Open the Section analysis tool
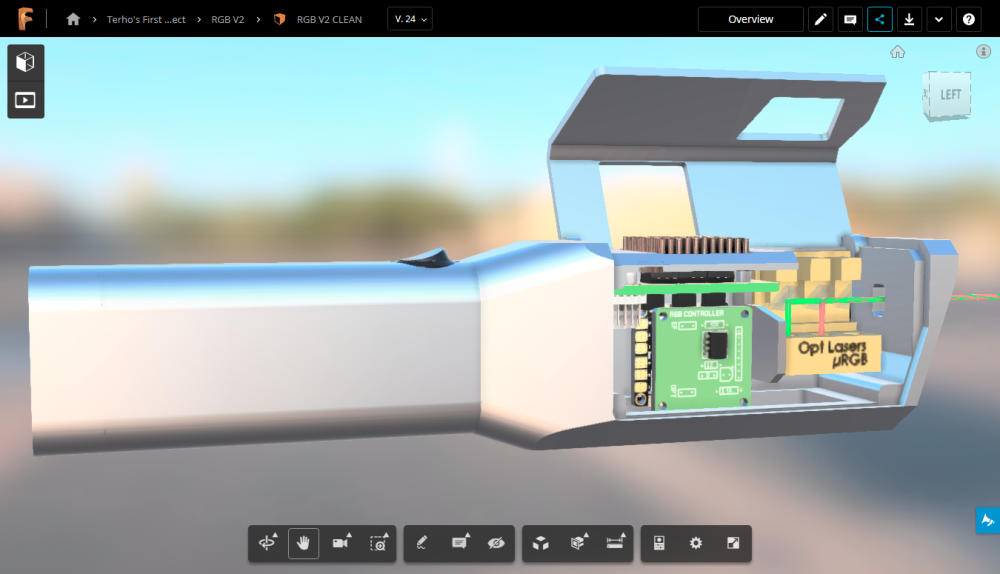Image resolution: width=1000 pixels, height=574 pixels. point(578,543)
